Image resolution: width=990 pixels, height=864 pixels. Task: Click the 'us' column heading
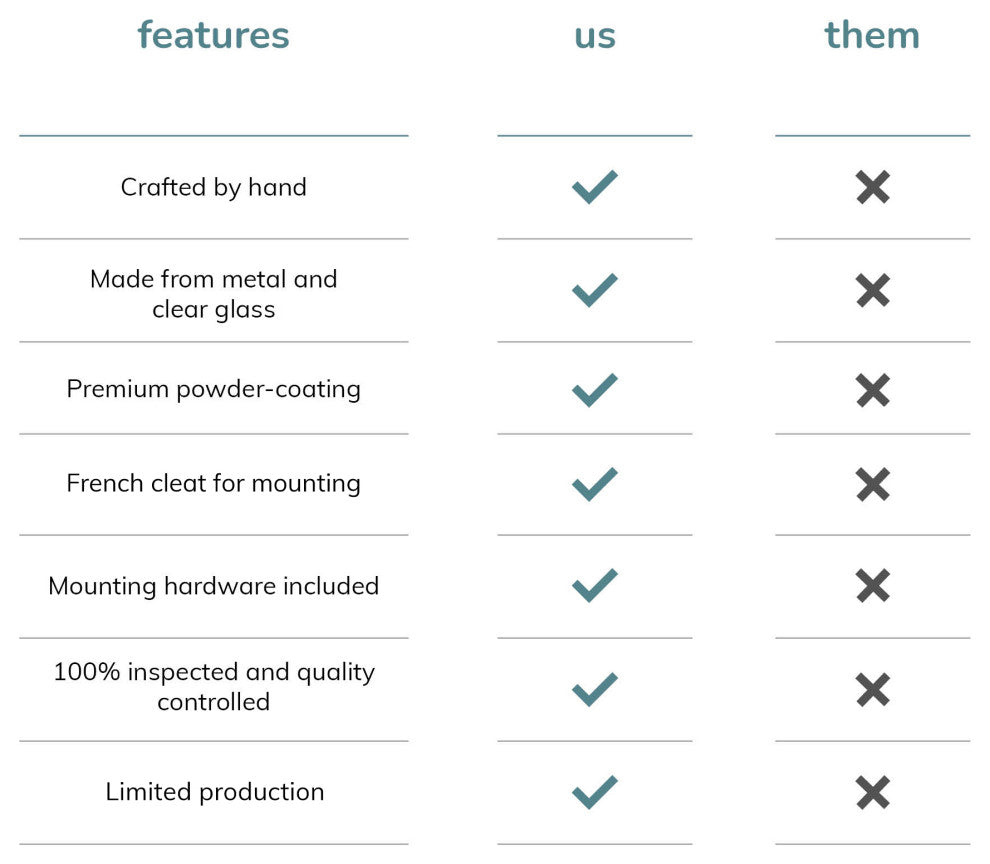click(594, 35)
